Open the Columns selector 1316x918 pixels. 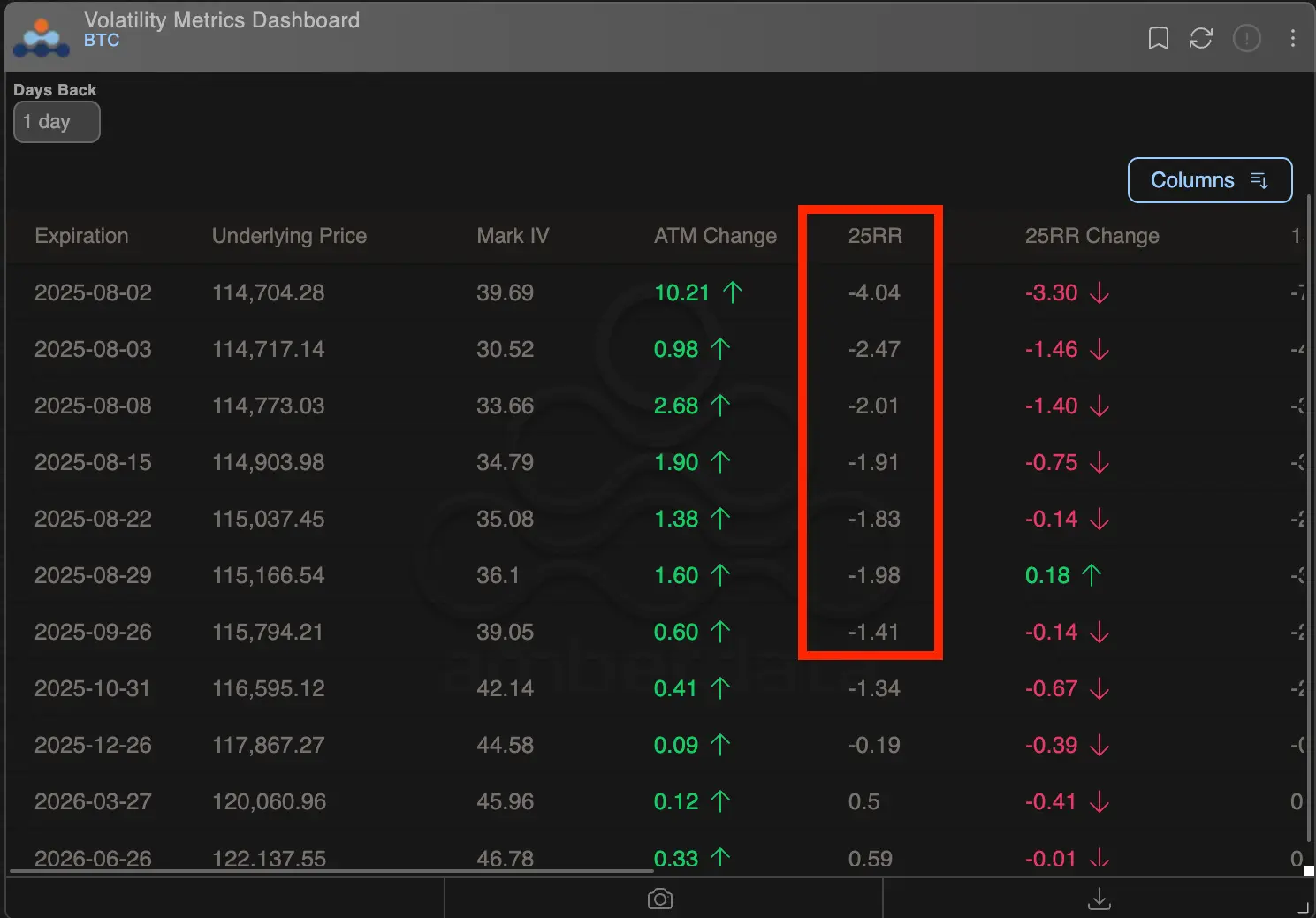[x=1209, y=179]
